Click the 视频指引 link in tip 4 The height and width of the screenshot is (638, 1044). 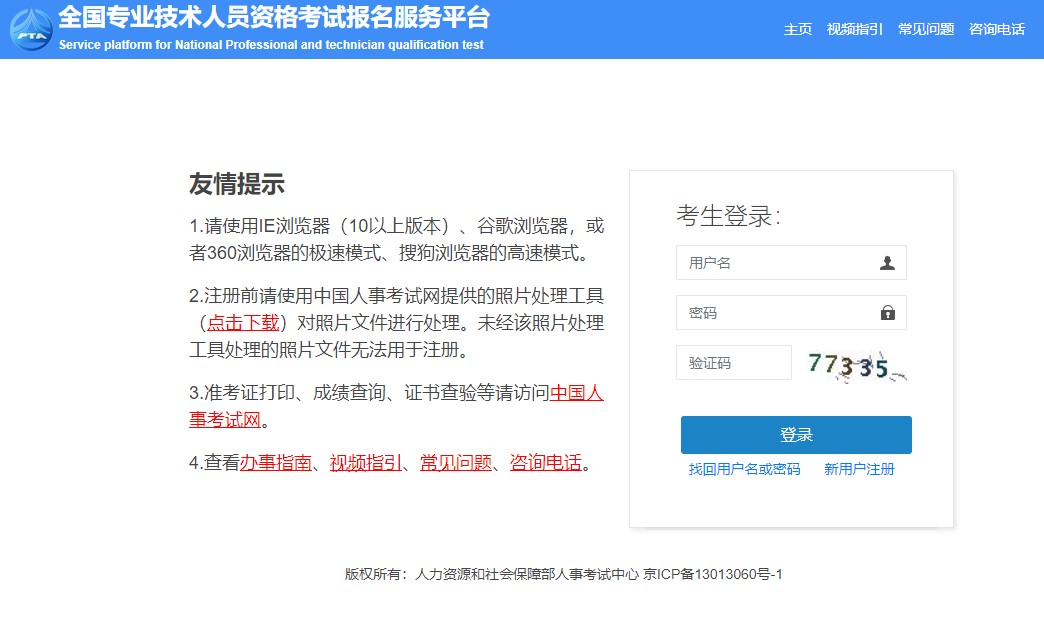363,464
